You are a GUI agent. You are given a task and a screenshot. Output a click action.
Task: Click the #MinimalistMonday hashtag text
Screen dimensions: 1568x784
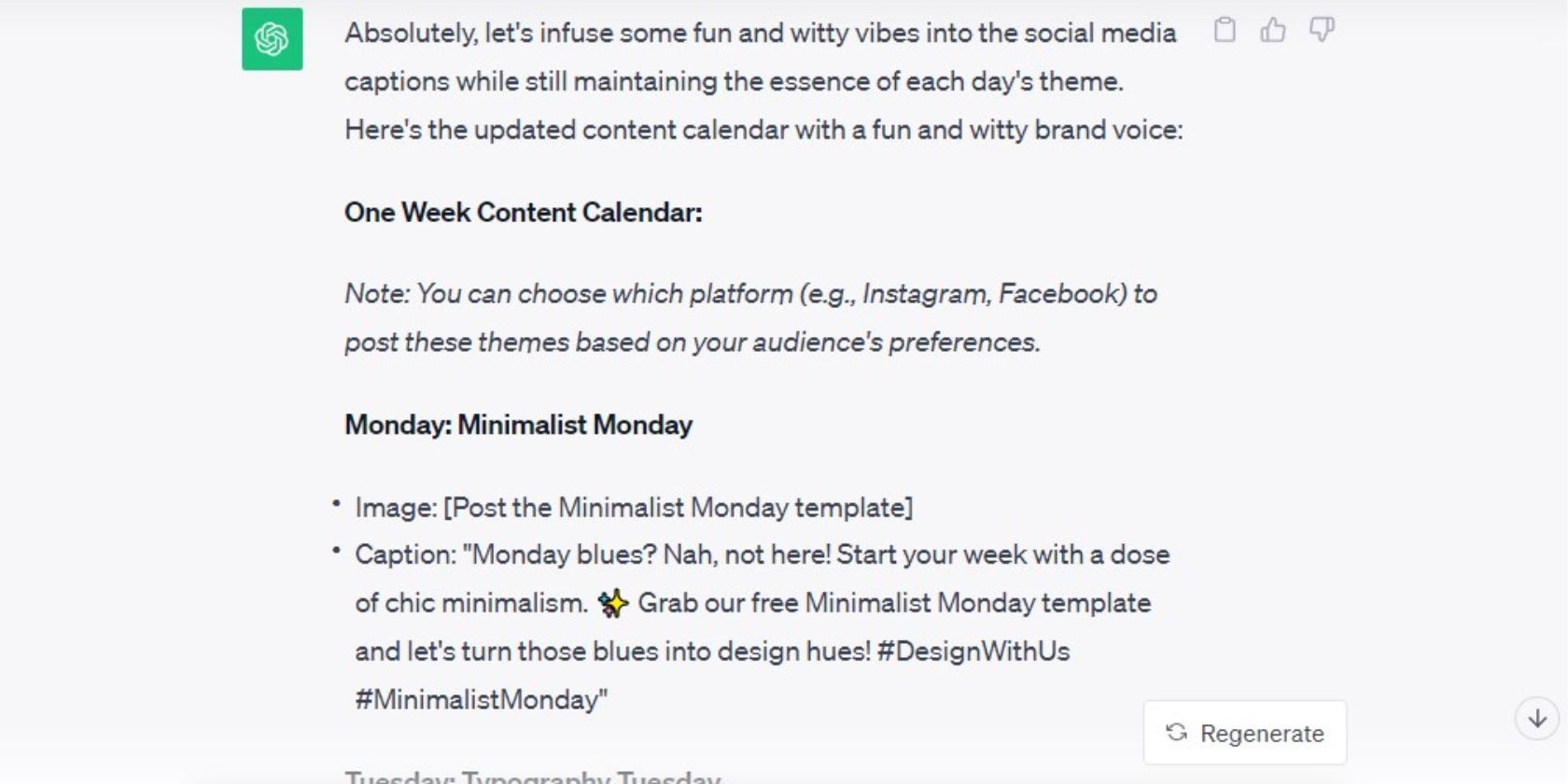(481, 700)
